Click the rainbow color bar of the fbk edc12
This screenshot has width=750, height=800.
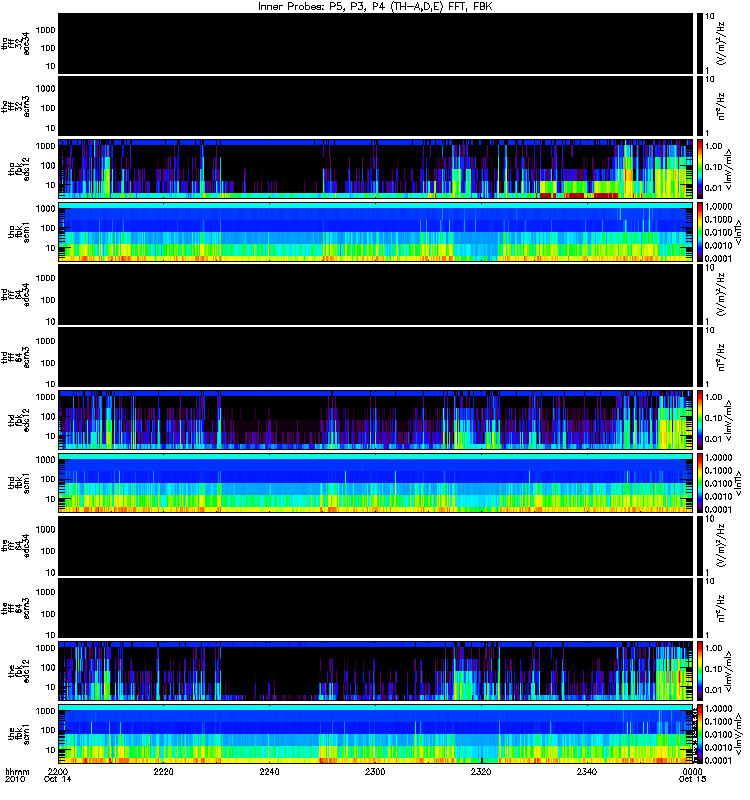pyautogui.click(x=699, y=671)
